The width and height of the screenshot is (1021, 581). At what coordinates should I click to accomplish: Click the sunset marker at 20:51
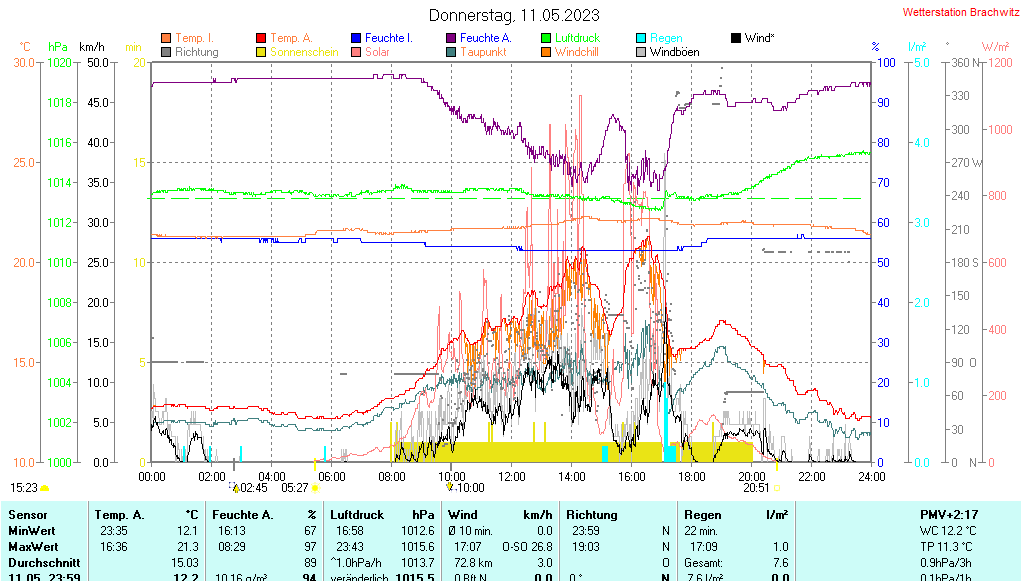tap(776, 488)
